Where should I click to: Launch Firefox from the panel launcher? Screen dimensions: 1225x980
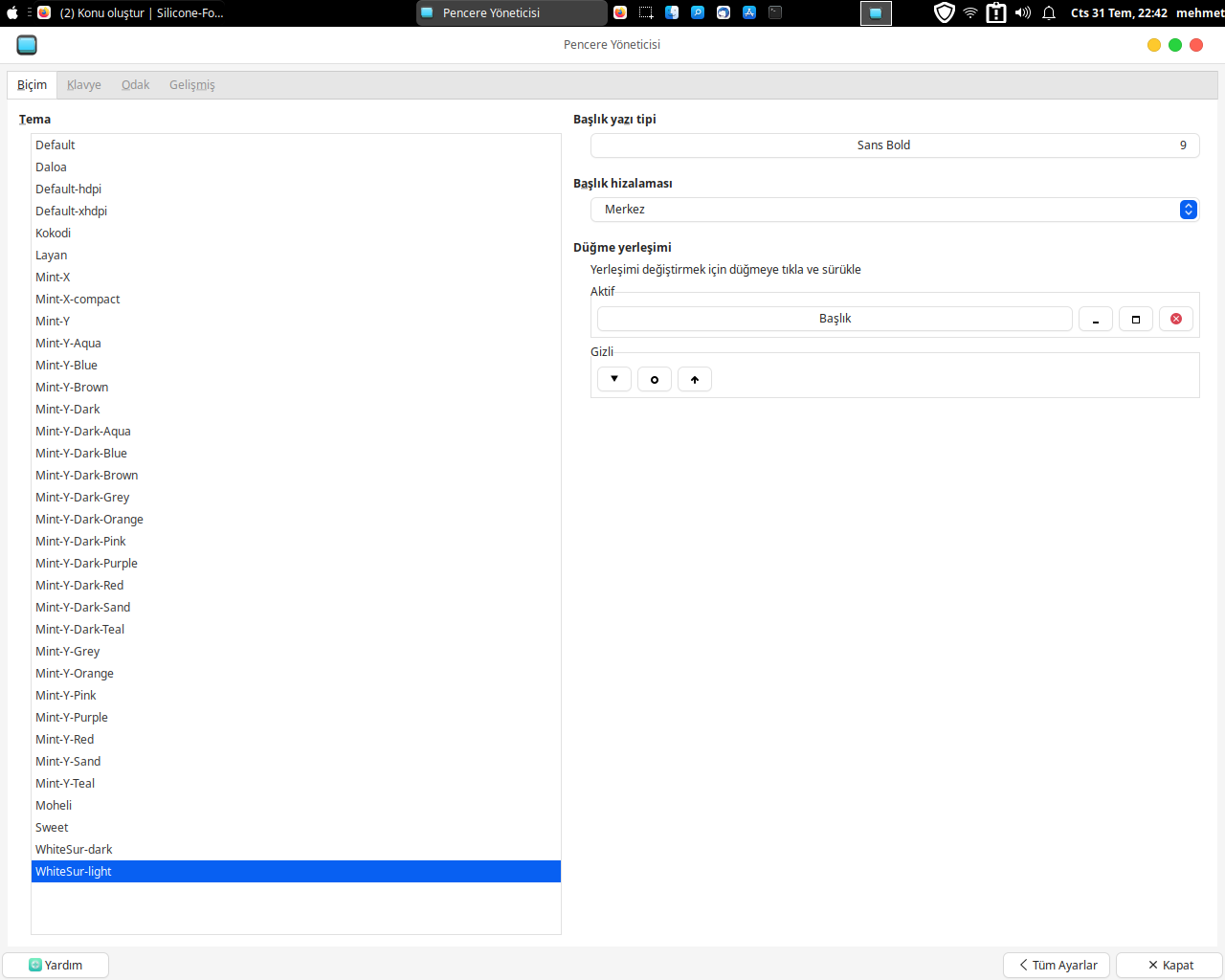click(620, 12)
